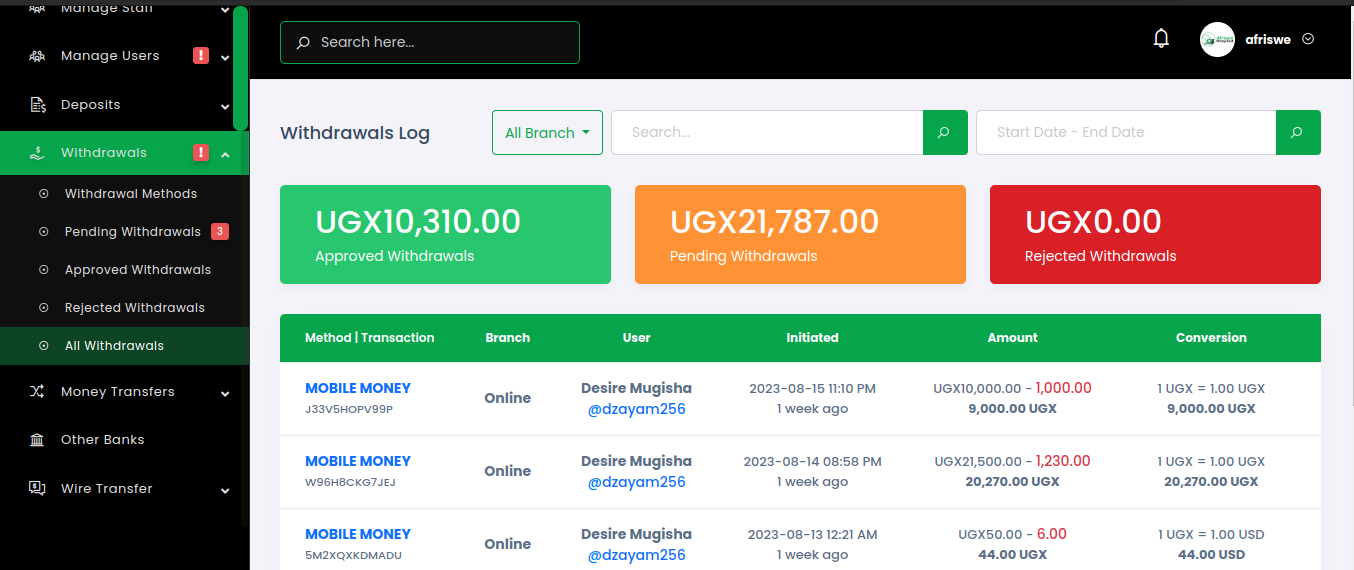Click the bullet icon beside Withdrawal Methods
This screenshot has height=570, width=1354.
[43, 194]
